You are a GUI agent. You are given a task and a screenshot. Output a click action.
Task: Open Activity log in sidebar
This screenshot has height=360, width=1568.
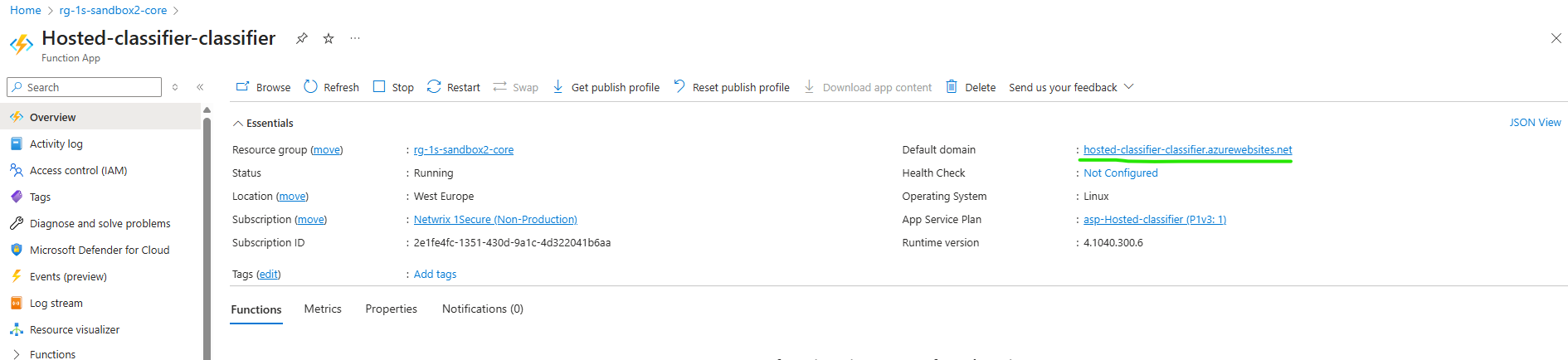(56, 144)
